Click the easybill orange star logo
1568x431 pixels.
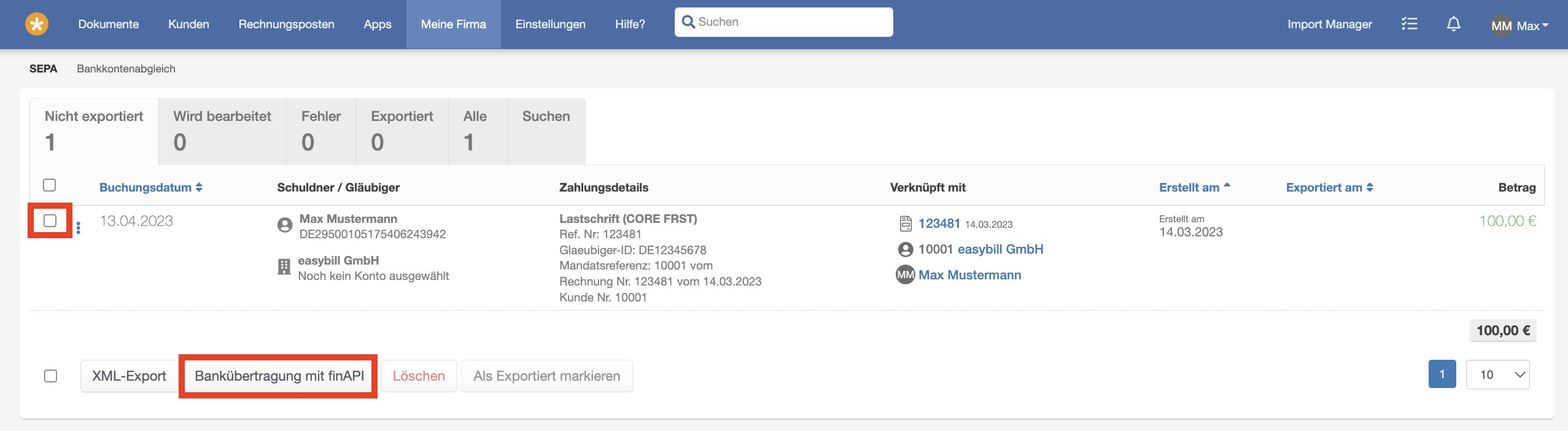pyautogui.click(x=37, y=25)
